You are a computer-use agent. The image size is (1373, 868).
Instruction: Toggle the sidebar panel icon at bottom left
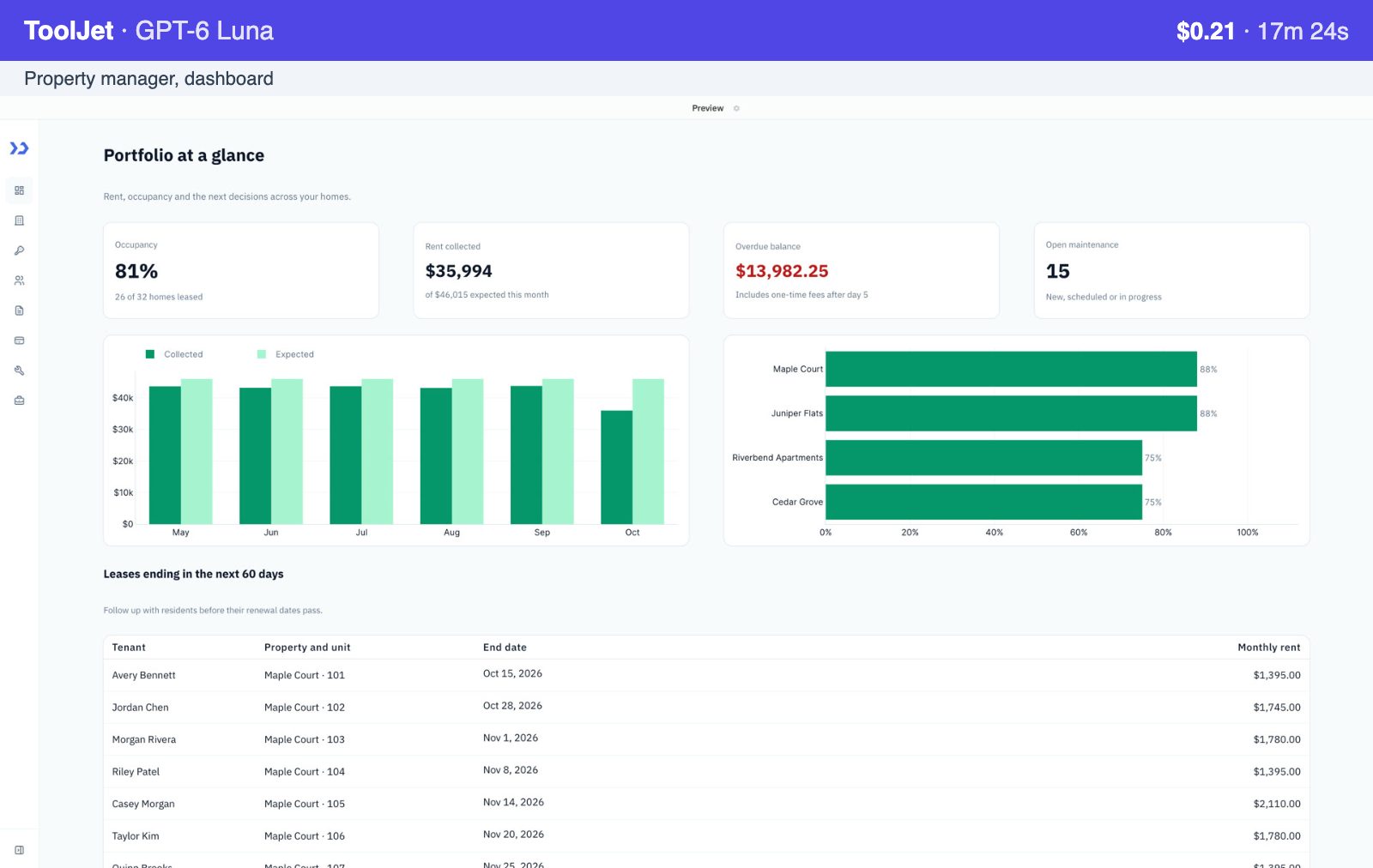pyautogui.click(x=19, y=850)
